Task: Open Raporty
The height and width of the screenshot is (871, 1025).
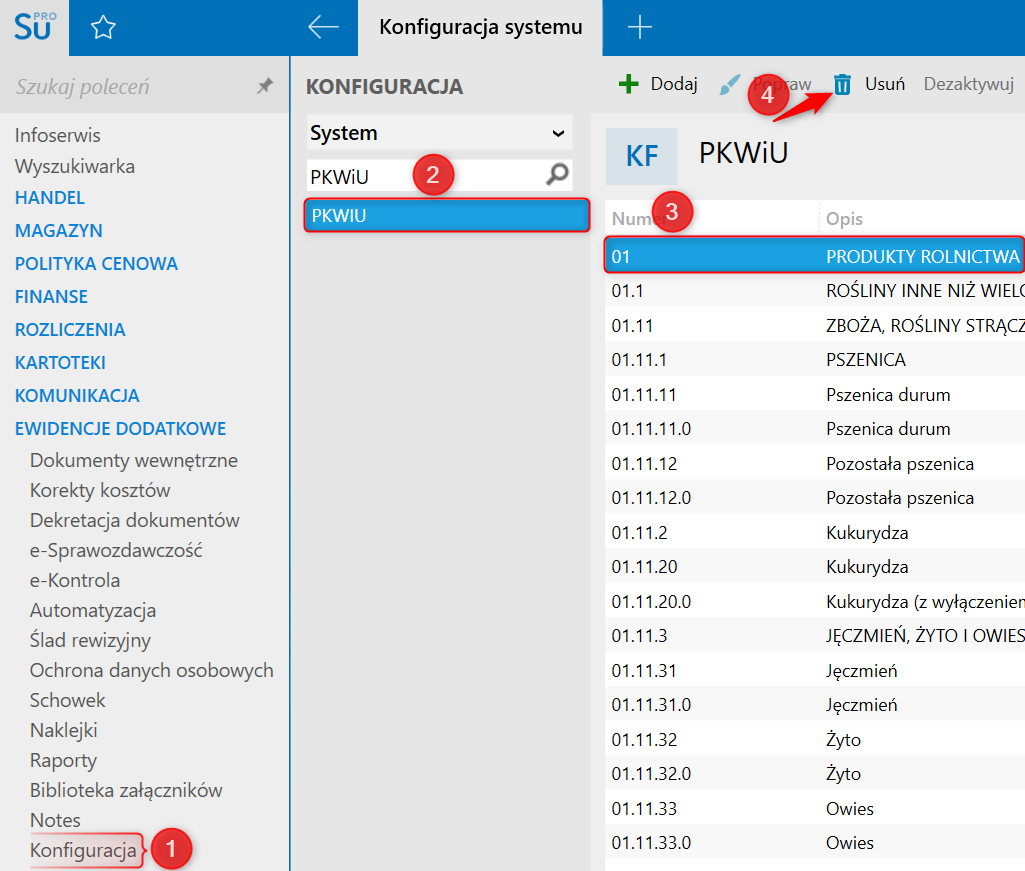Action: tap(63, 760)
